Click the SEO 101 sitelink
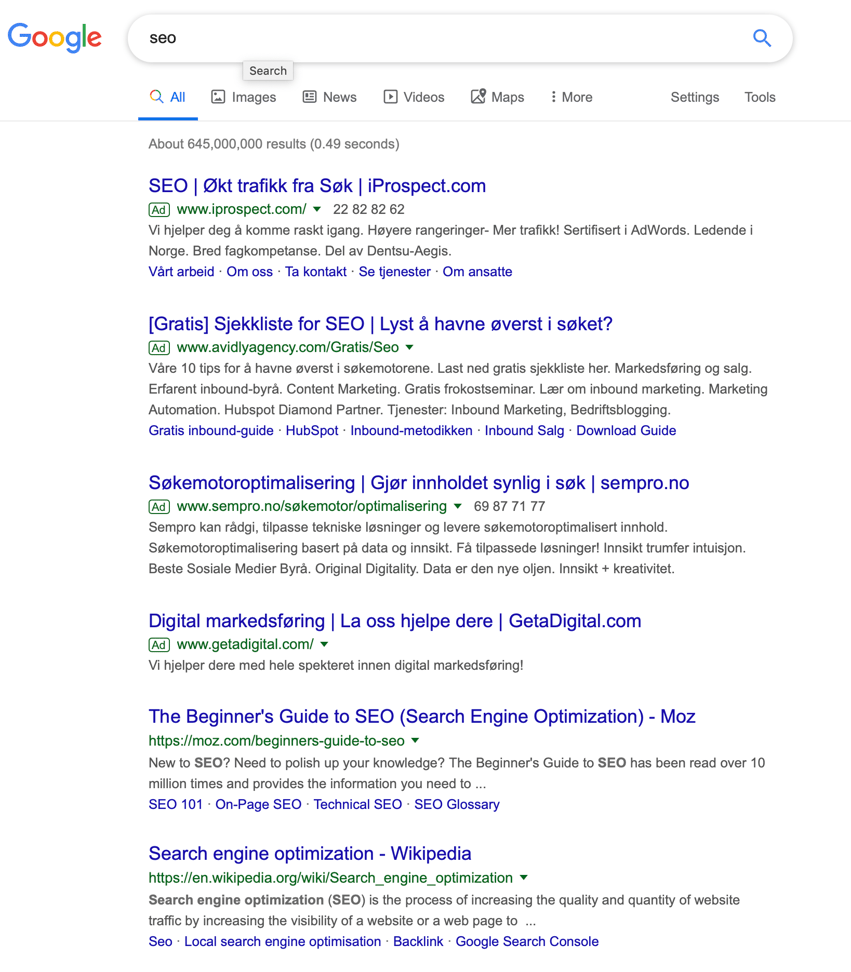Screen dimensions: 851x972 pyautogui.click(x=175, y=805)
